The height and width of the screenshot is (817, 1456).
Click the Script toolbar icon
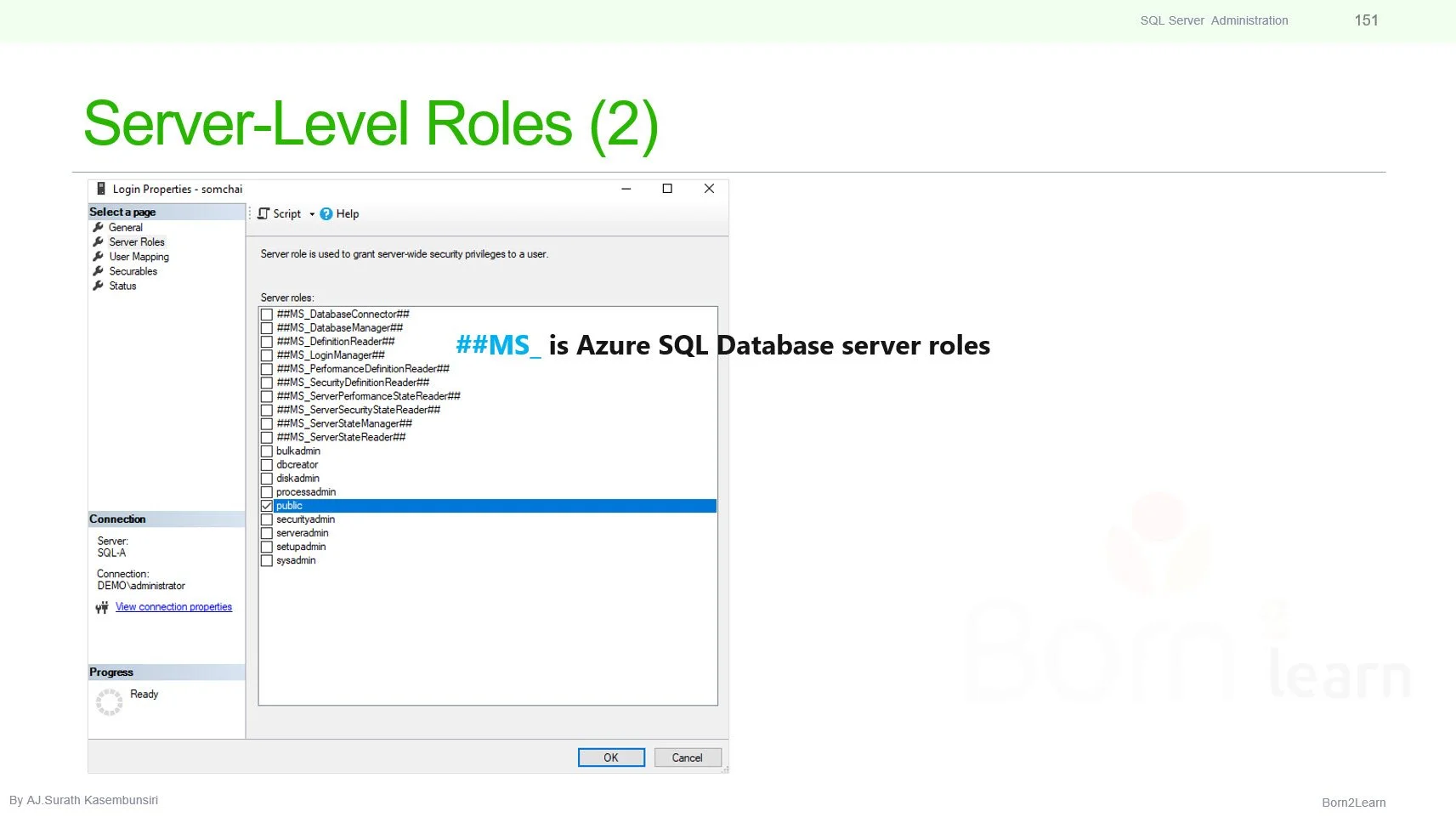click(x=263, y=214)
